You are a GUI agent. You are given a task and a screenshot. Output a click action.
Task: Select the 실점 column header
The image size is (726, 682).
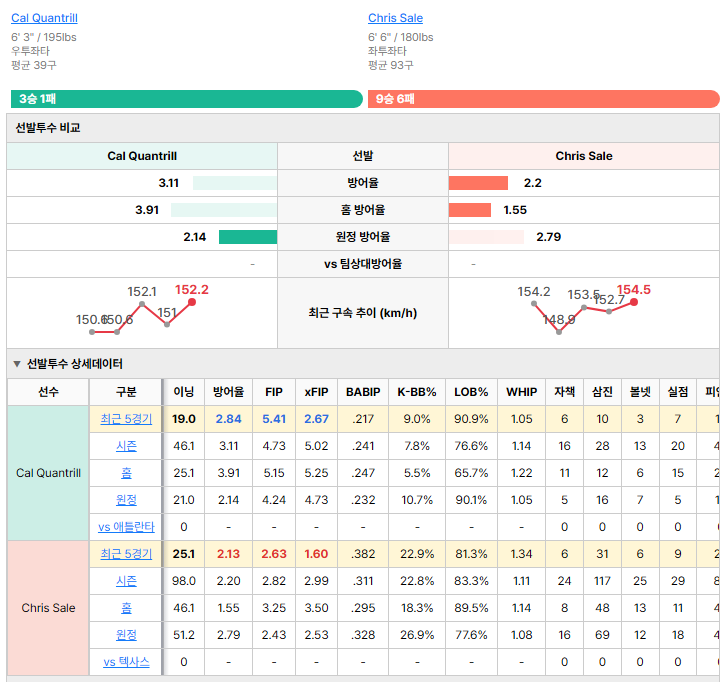pos(677,392)
